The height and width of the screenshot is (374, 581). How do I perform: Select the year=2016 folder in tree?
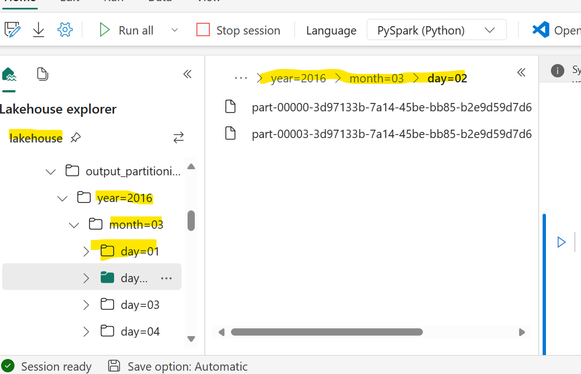[115, 198]
